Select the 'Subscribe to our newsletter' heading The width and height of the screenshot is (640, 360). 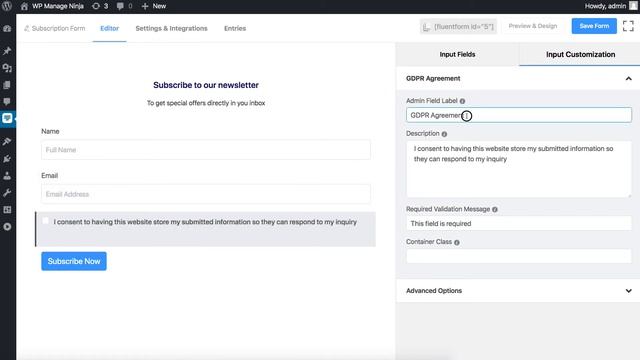[206, 85]
